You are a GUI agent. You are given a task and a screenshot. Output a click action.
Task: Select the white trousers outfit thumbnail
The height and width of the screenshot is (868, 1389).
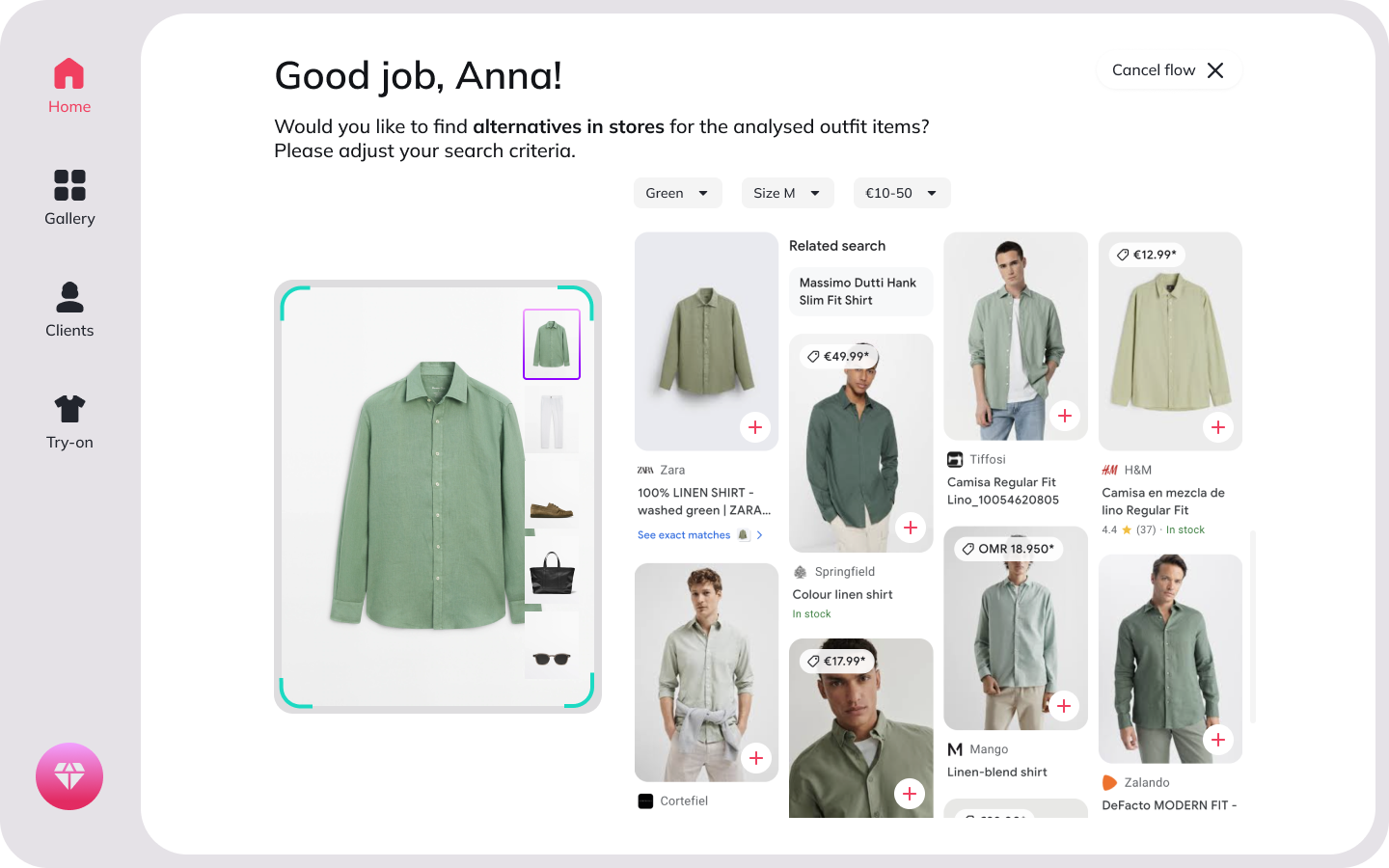tap(552, 420)
